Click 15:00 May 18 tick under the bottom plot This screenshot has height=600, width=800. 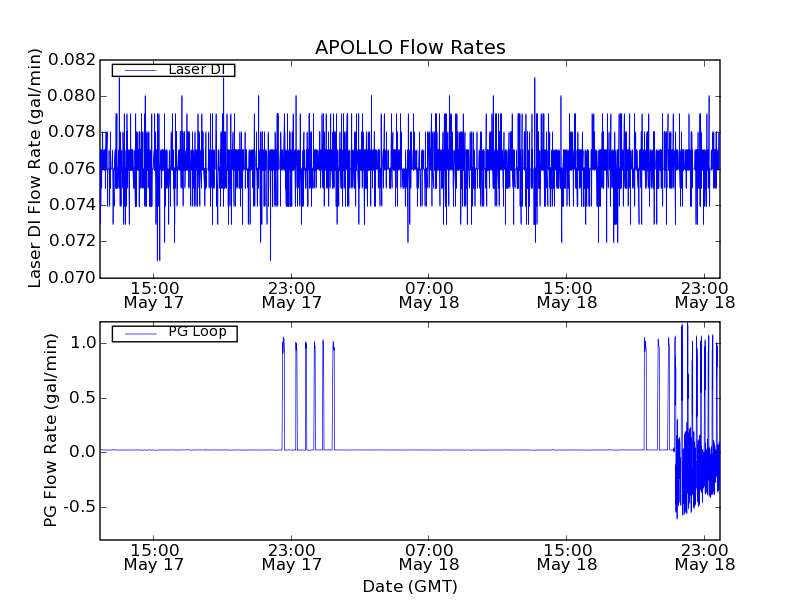[567, 556]
